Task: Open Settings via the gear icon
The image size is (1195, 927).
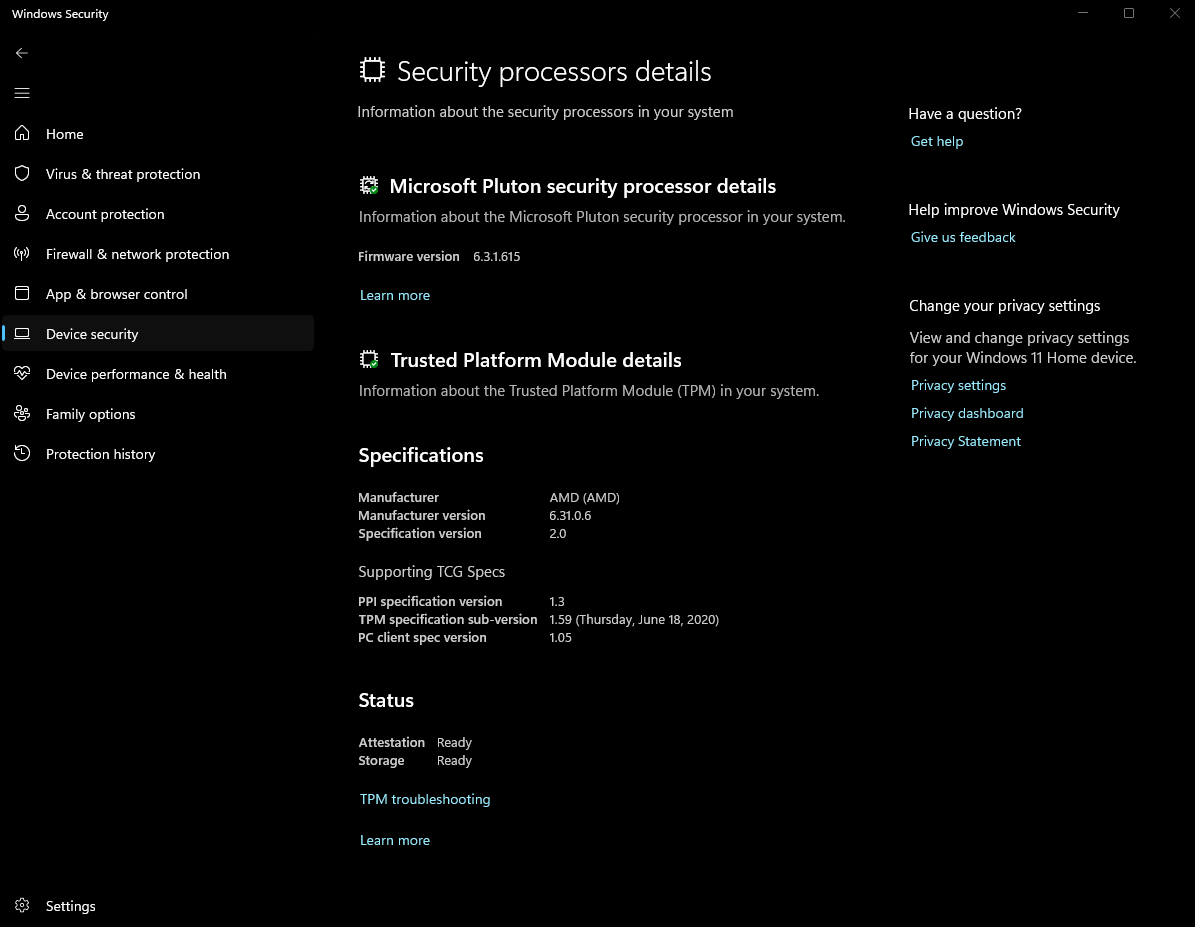Action: 22,906
